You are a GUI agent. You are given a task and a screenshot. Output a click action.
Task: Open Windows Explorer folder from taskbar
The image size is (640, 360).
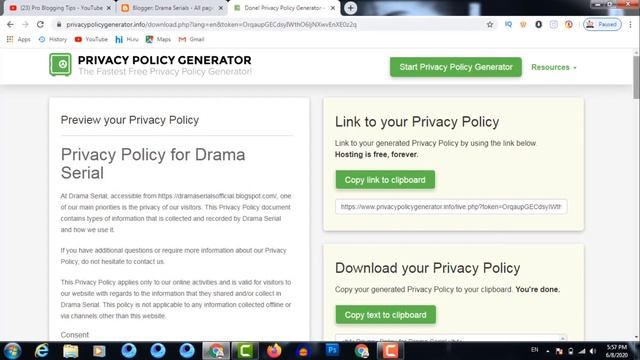tap(70, 351)
